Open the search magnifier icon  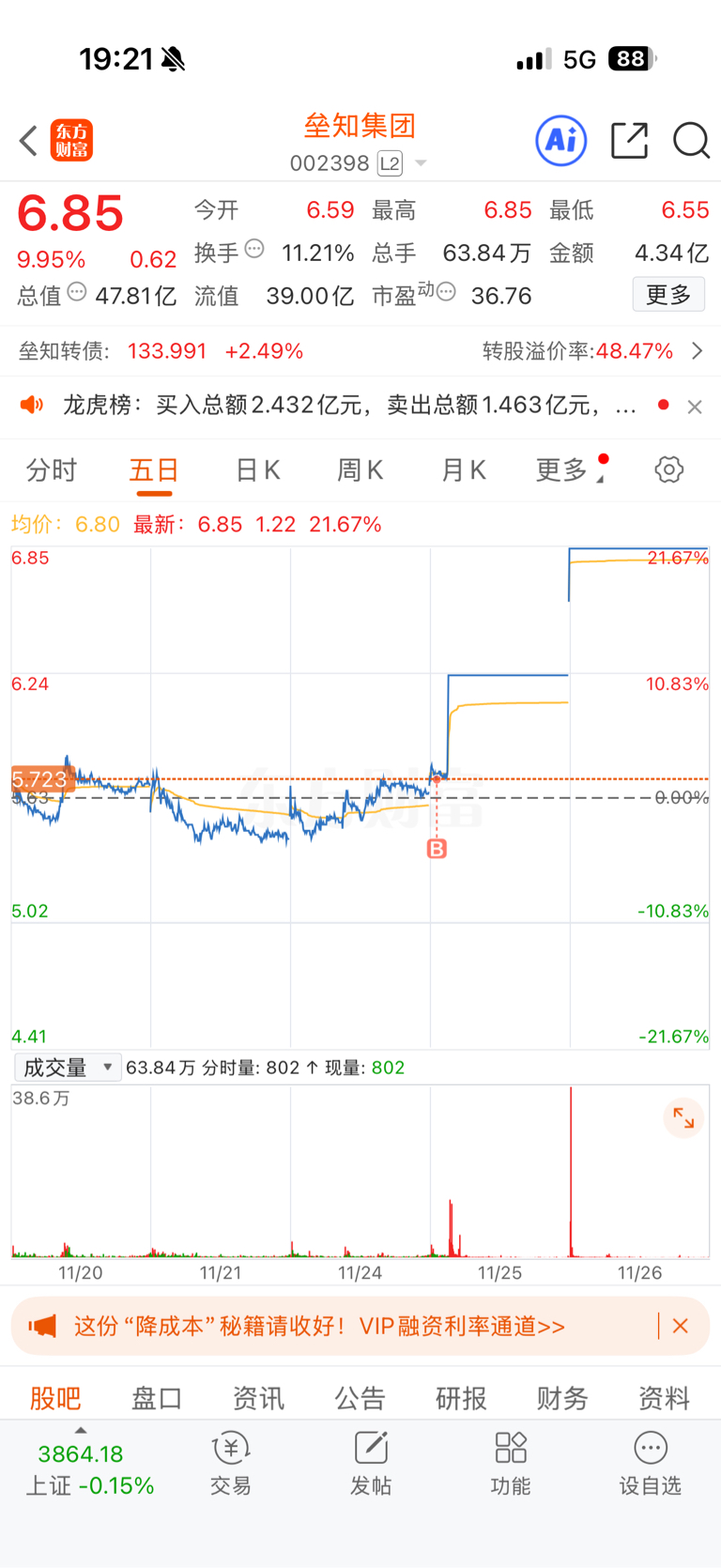pyautogui.click(x=691, y=141)
